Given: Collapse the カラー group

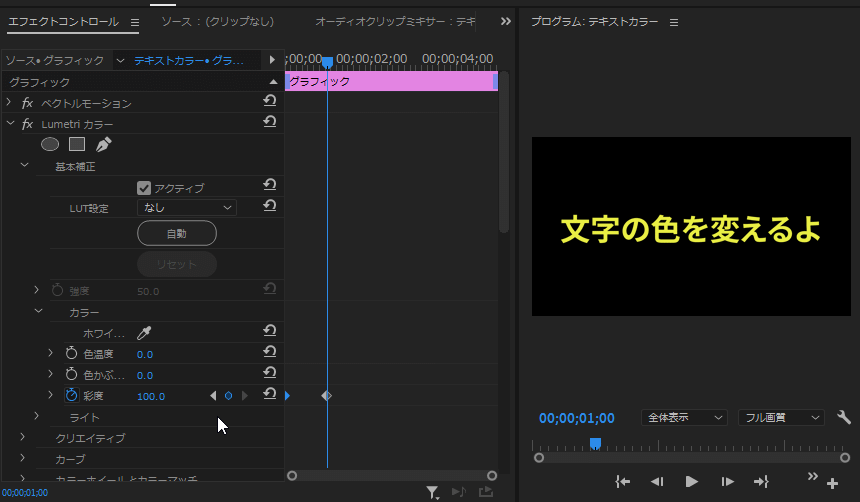Looking at the screenshot, I should pos(38,311).
